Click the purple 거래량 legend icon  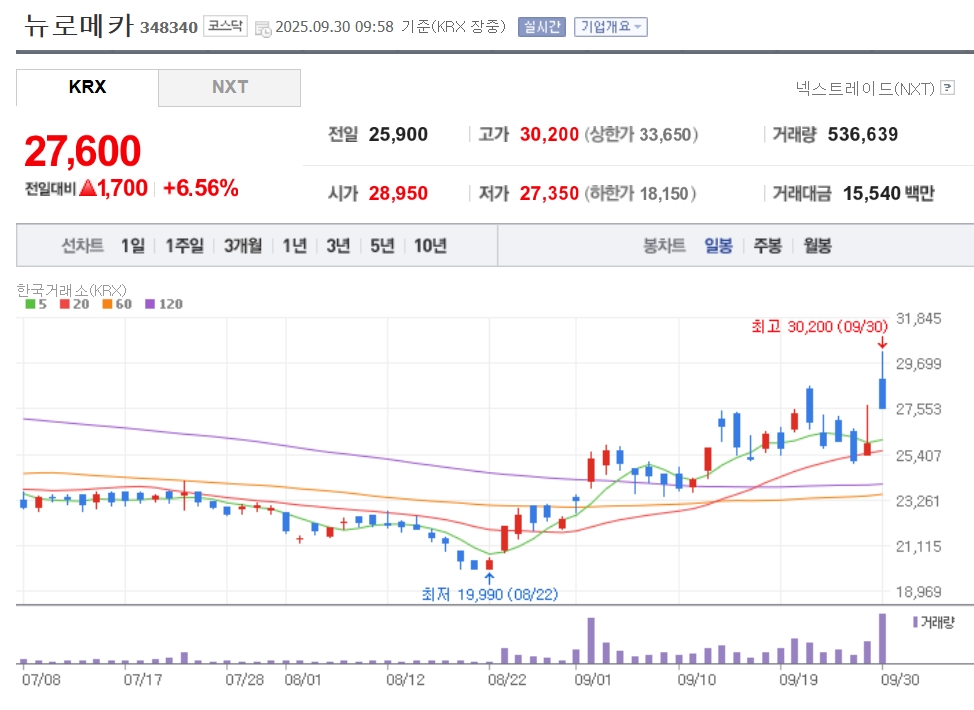click(x=915, y=622)
